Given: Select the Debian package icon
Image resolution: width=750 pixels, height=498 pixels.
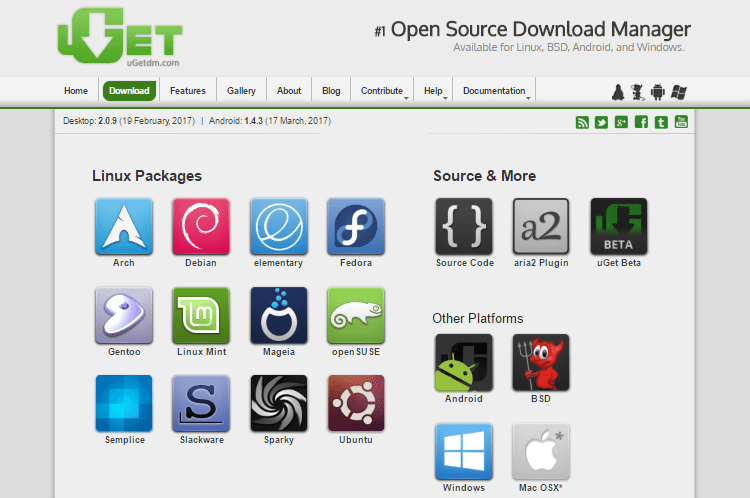Looking at the screenshot, I should (201, 226).
